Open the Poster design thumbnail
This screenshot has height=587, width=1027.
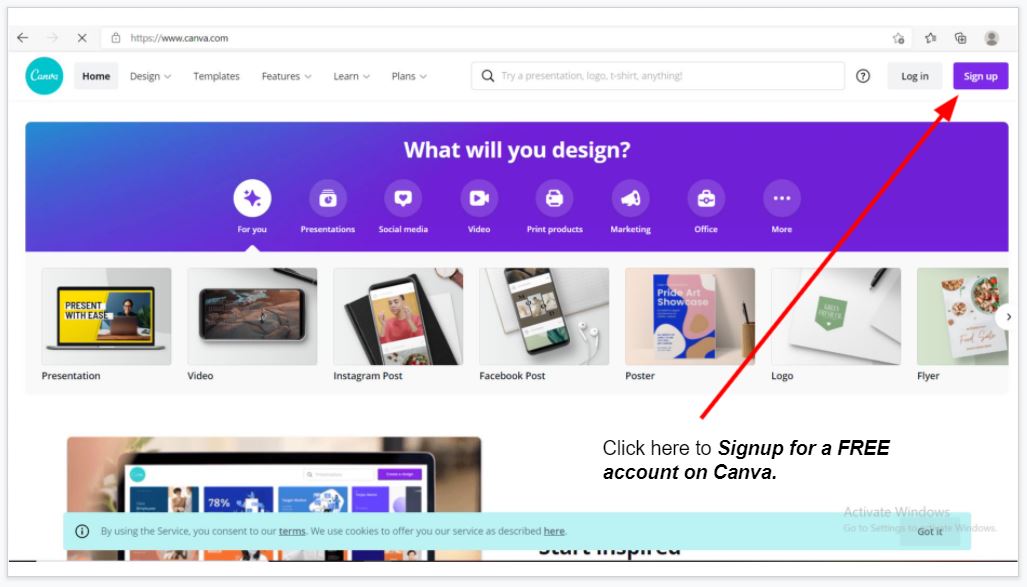pyautogui.click(x=690, y=316)
